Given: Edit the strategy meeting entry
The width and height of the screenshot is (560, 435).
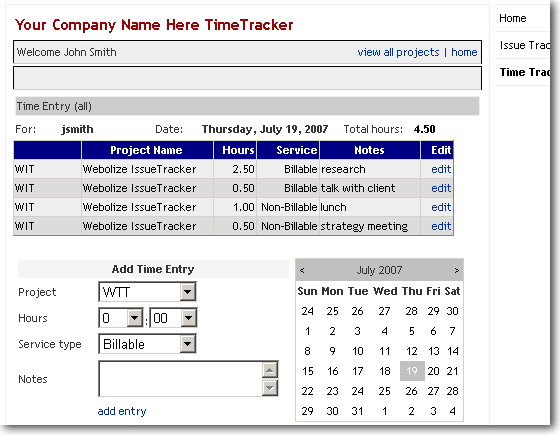Looking at the screenshot, I should click(x=441, y=226).
